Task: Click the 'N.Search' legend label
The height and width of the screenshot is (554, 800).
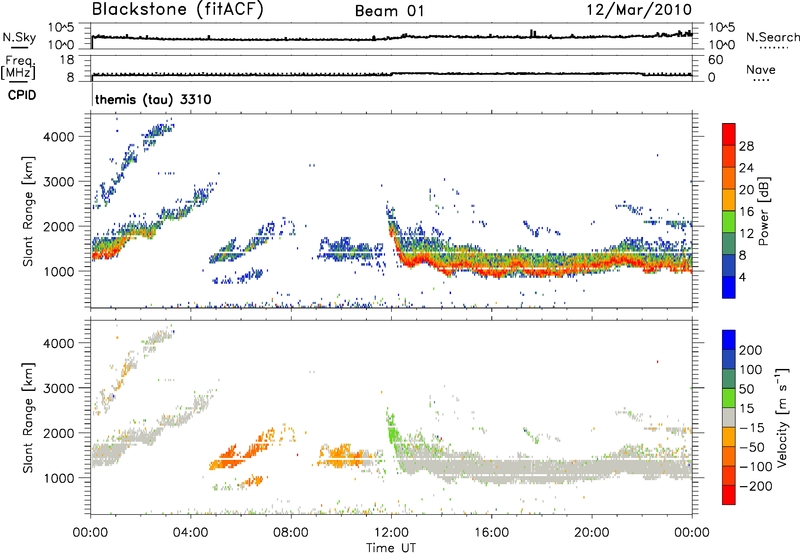Action: point(772,37)
